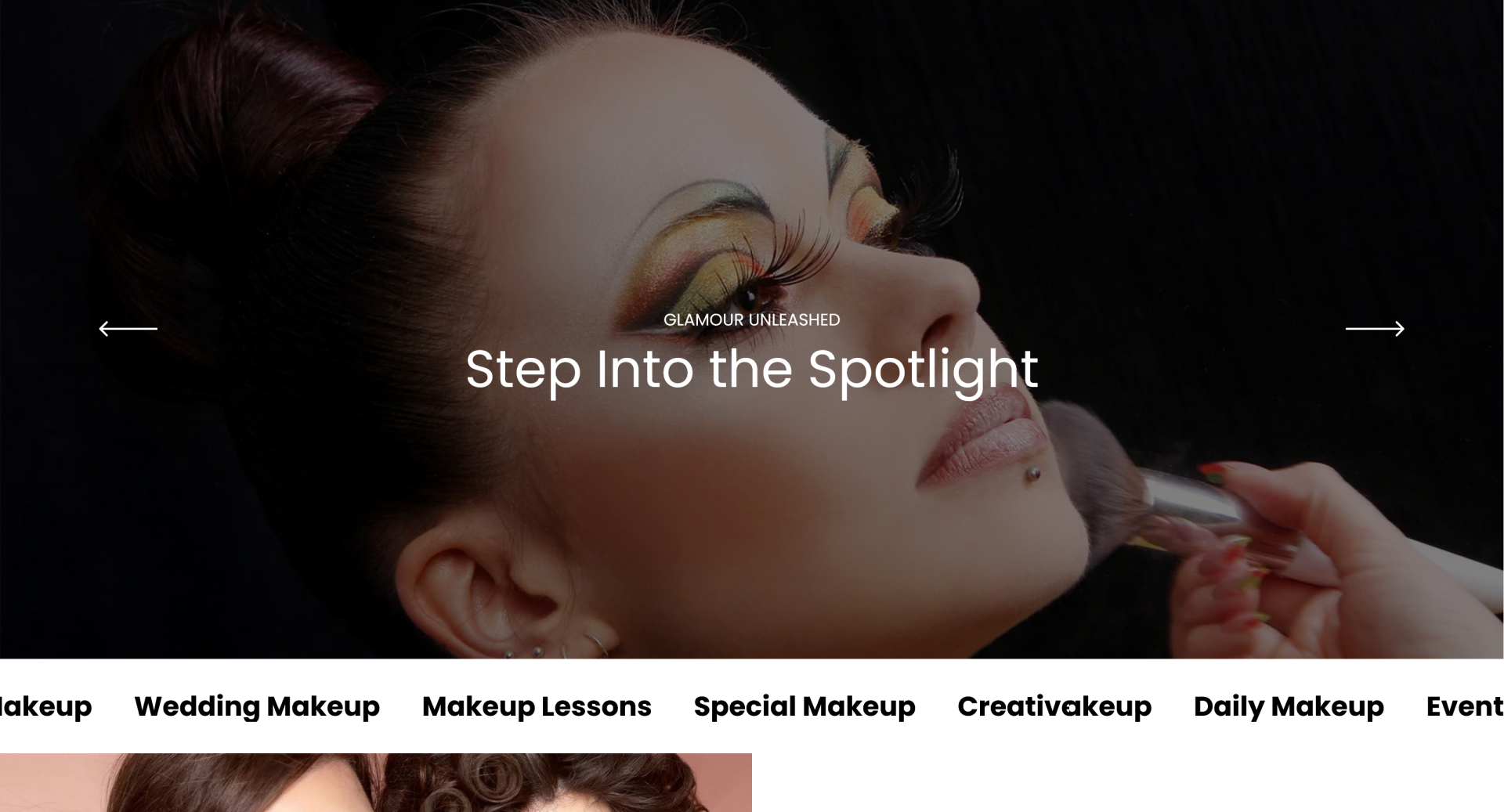Click the "GLAMOUR UNLEASHED" subtitle text
1504x812 pixels.
(752, 319)
